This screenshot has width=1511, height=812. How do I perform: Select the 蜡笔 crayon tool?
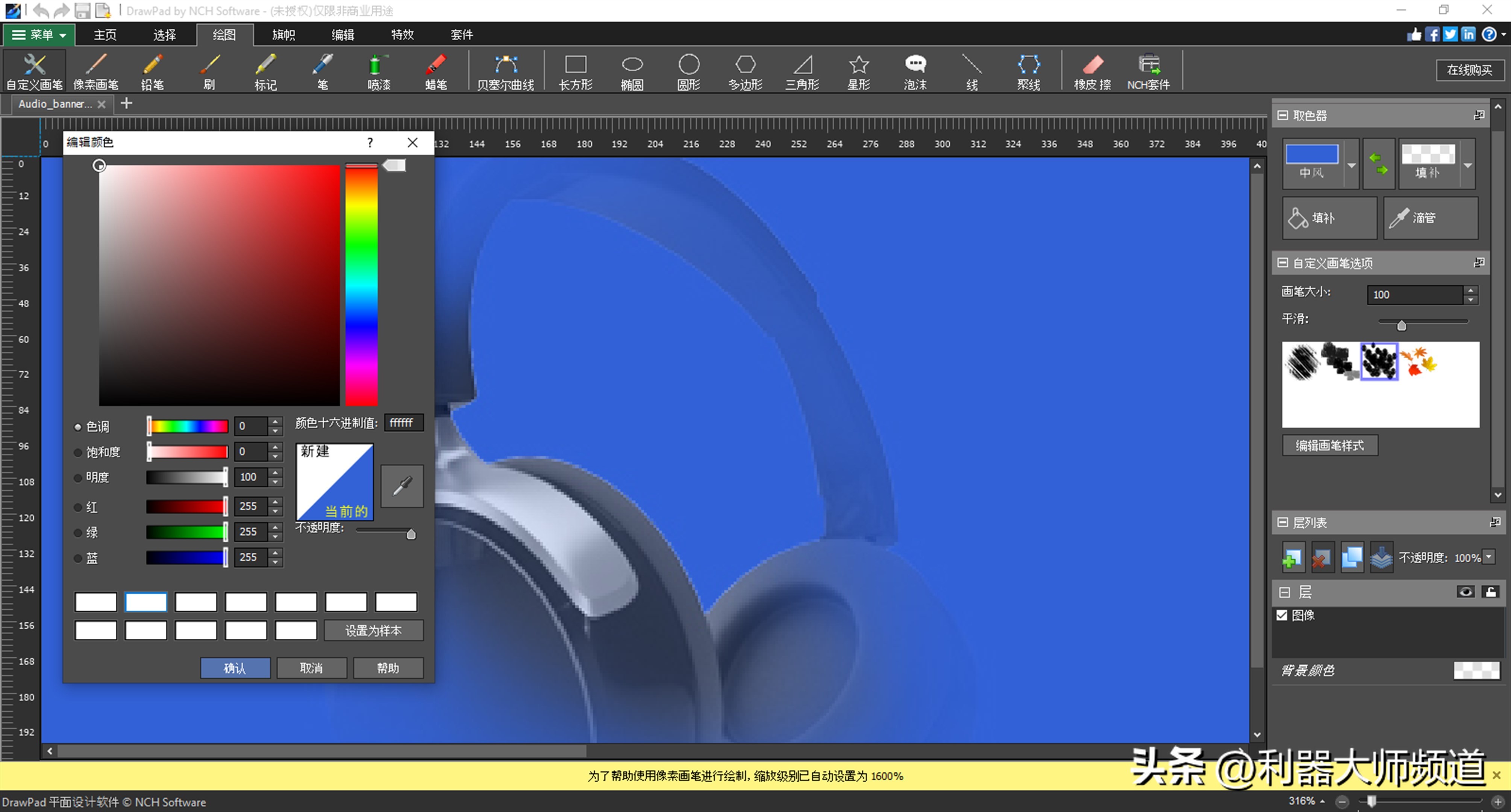pos(435,71)
